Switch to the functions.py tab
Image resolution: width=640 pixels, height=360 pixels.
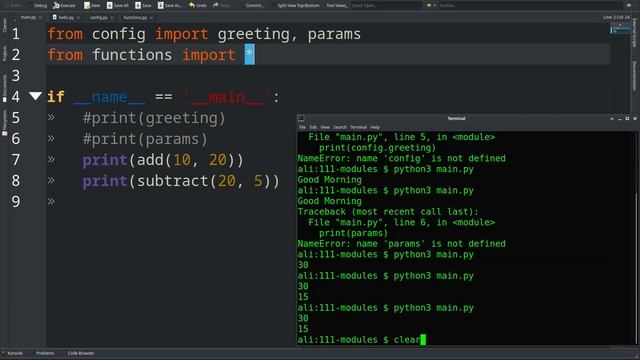click(135, 18)
